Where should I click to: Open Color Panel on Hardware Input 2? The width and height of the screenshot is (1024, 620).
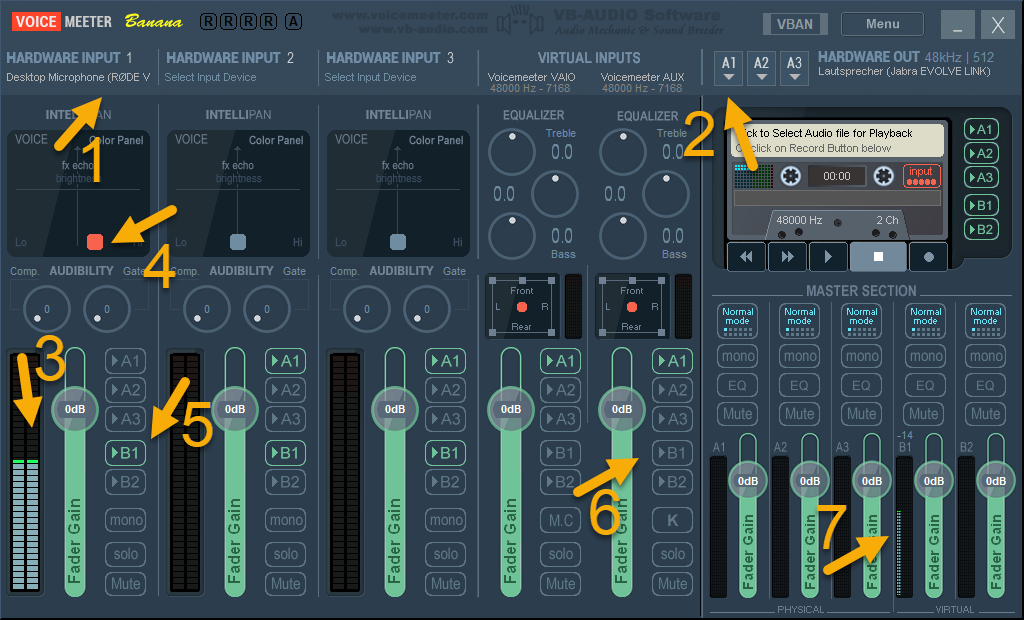(x=276, y=140)
